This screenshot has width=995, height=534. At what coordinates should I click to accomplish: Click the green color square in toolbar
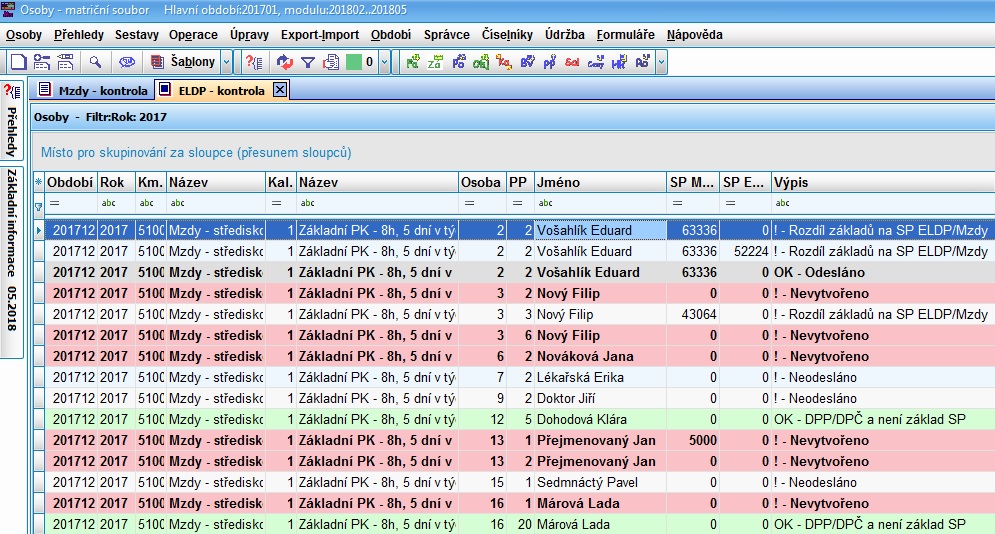pos(354,62)
